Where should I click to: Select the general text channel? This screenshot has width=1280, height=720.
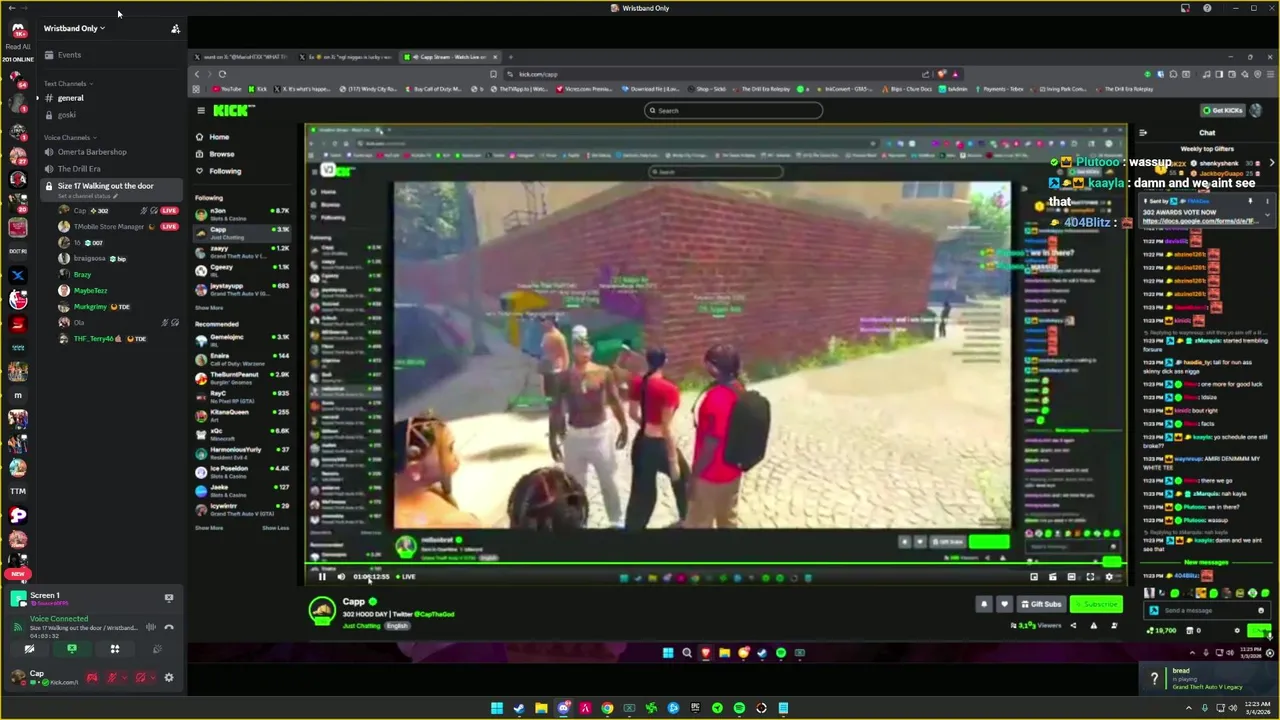pyautogui.click(x=110, y=98)
